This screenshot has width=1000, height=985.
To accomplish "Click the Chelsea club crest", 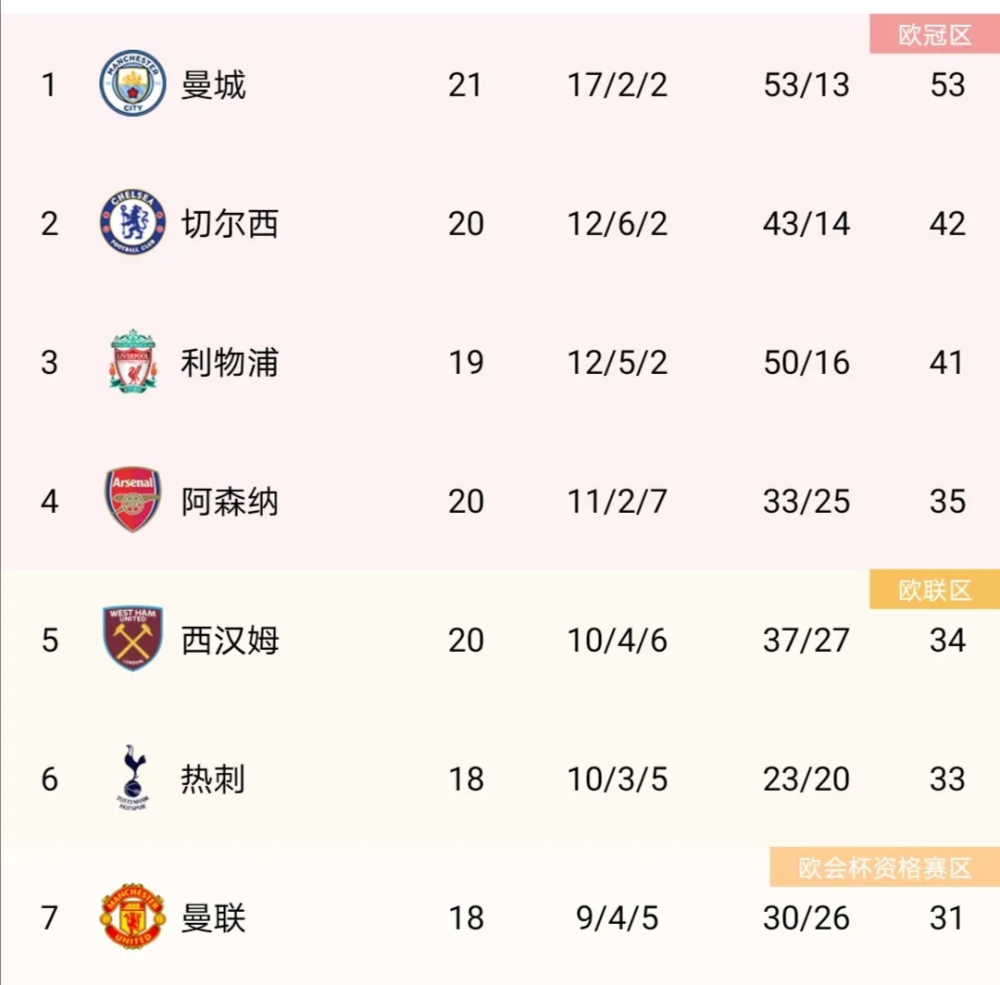I will [133, 222].
